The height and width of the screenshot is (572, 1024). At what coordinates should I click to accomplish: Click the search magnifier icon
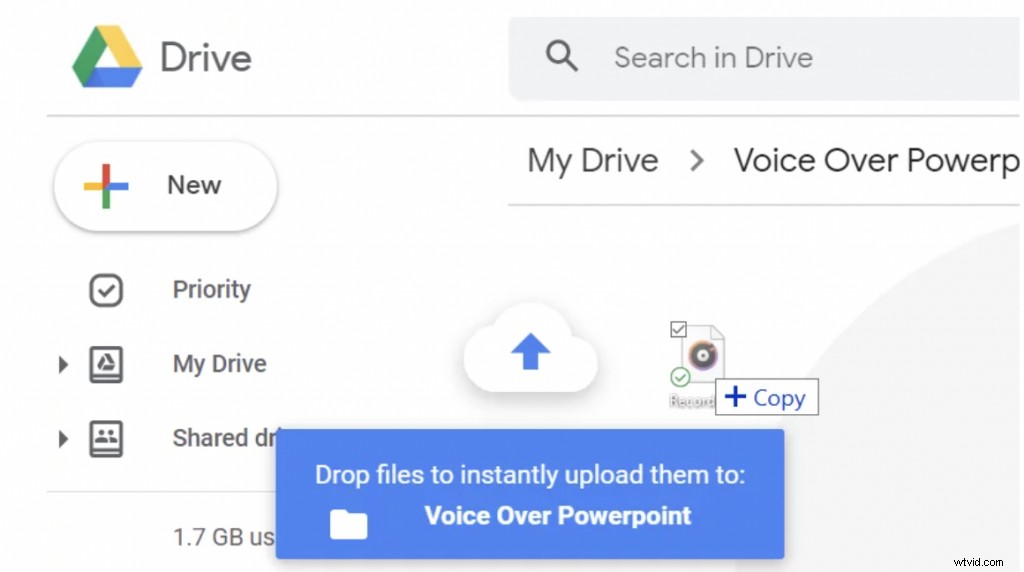[562, 56]
